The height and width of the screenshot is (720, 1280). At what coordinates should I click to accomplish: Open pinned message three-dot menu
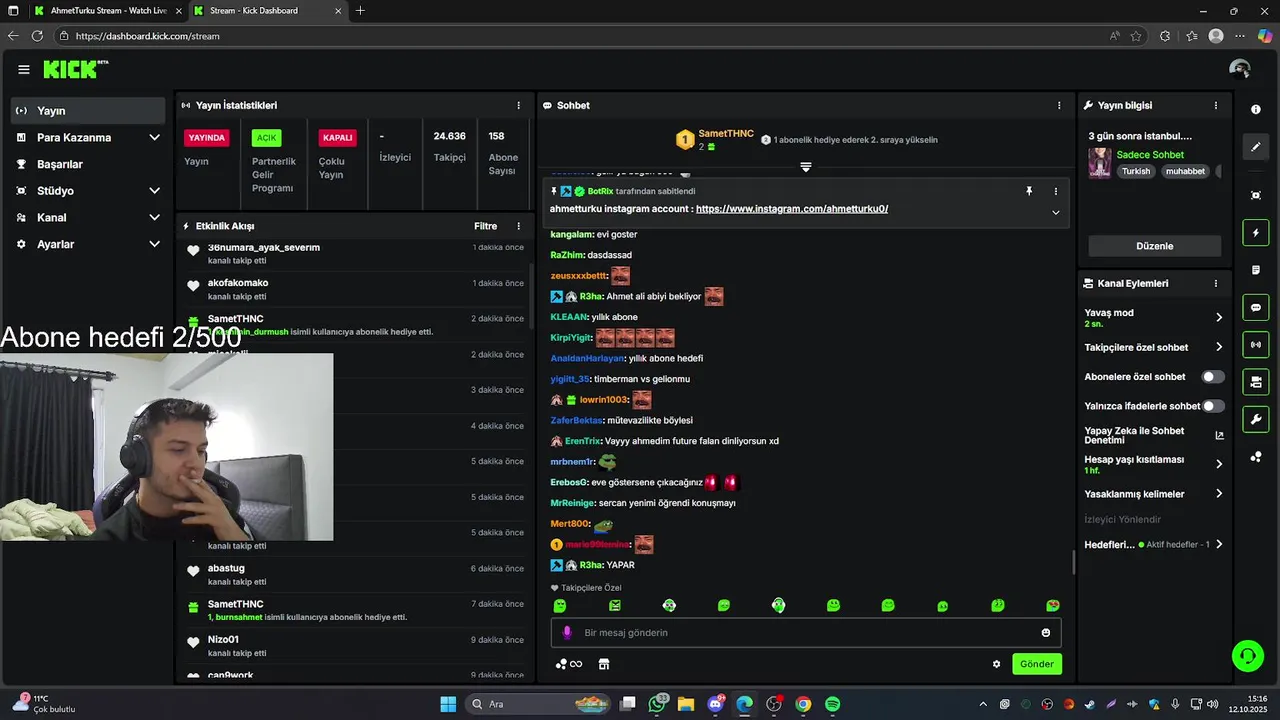coord(1055,191)
